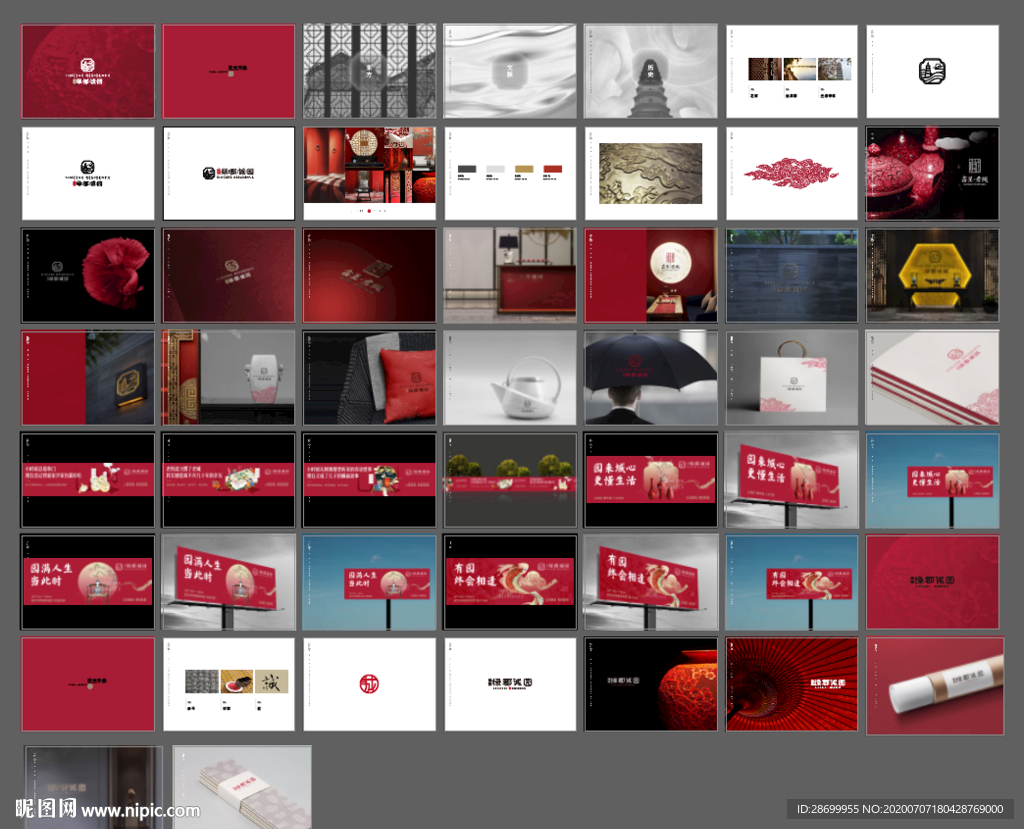Image resolution: width=1024 pixels, height=829 pixels.
Task: Open the red lacquerware vases on black
Action: (933, 173)
